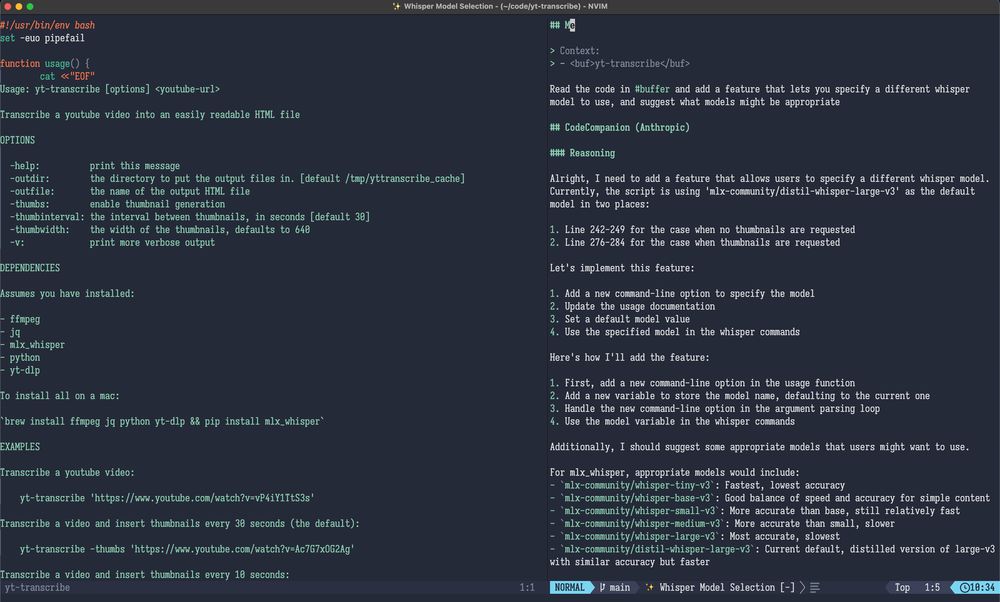This screenshot has width=1000, height=602.
Task: Click the '- mlx_whisper' dependency line
Action: (x=33, y=344)
